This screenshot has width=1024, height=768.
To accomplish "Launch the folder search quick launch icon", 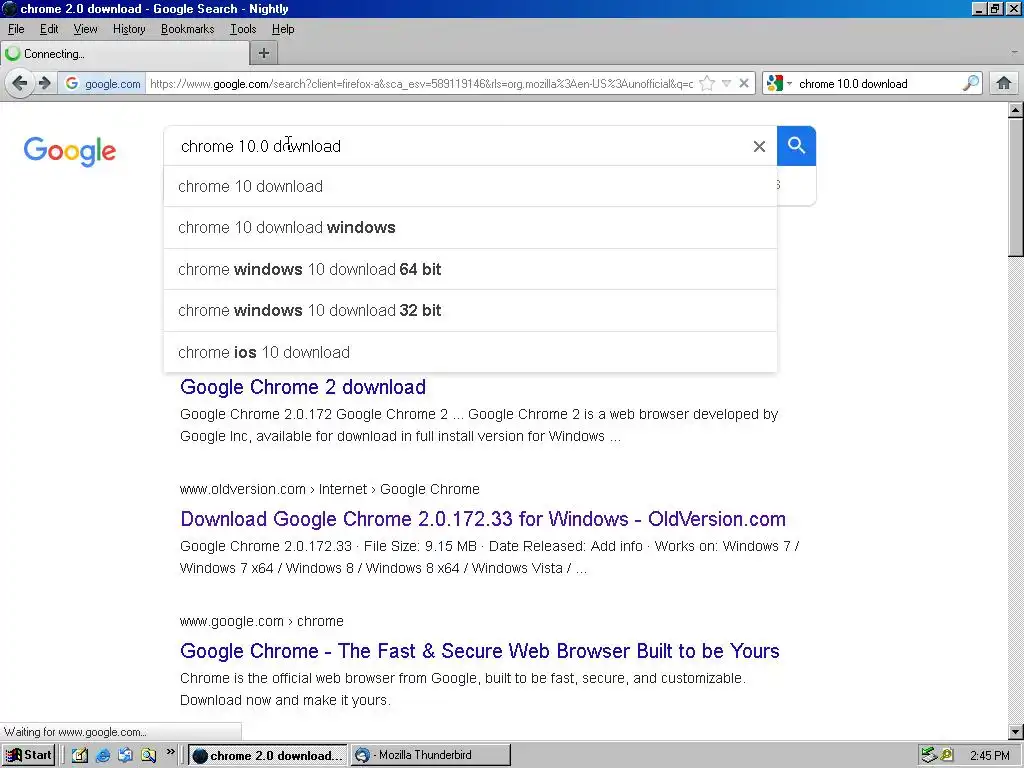I will point(148,756).
